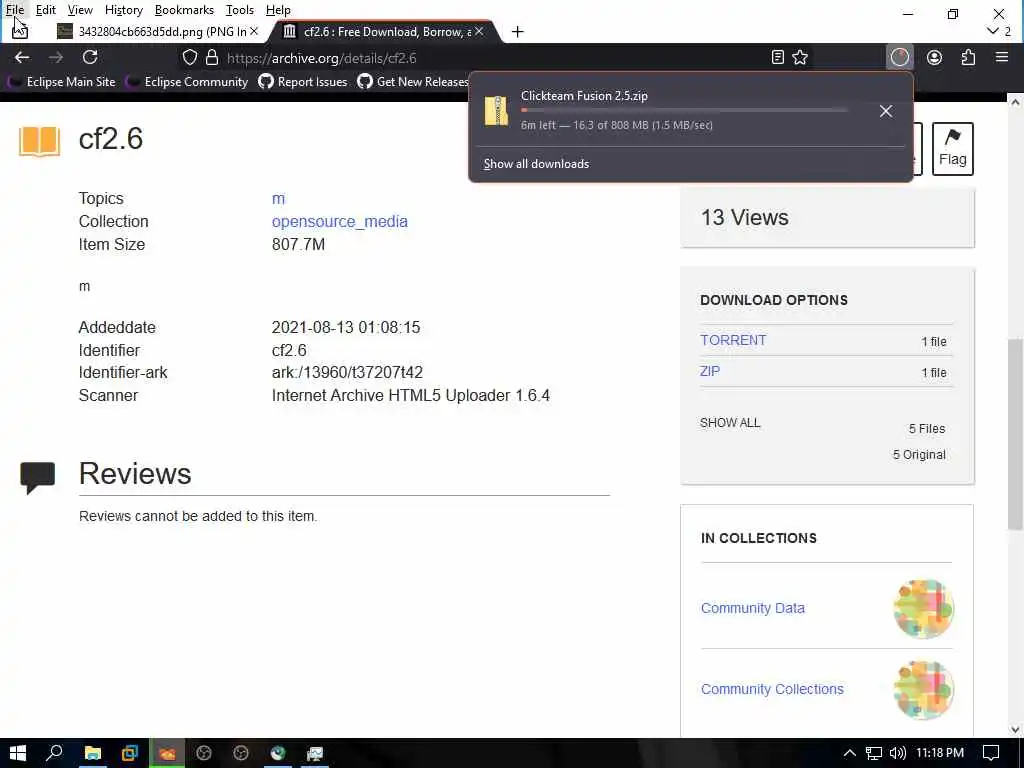
Task: Open the Bookmarks menu
Action: tap(184, 10)
